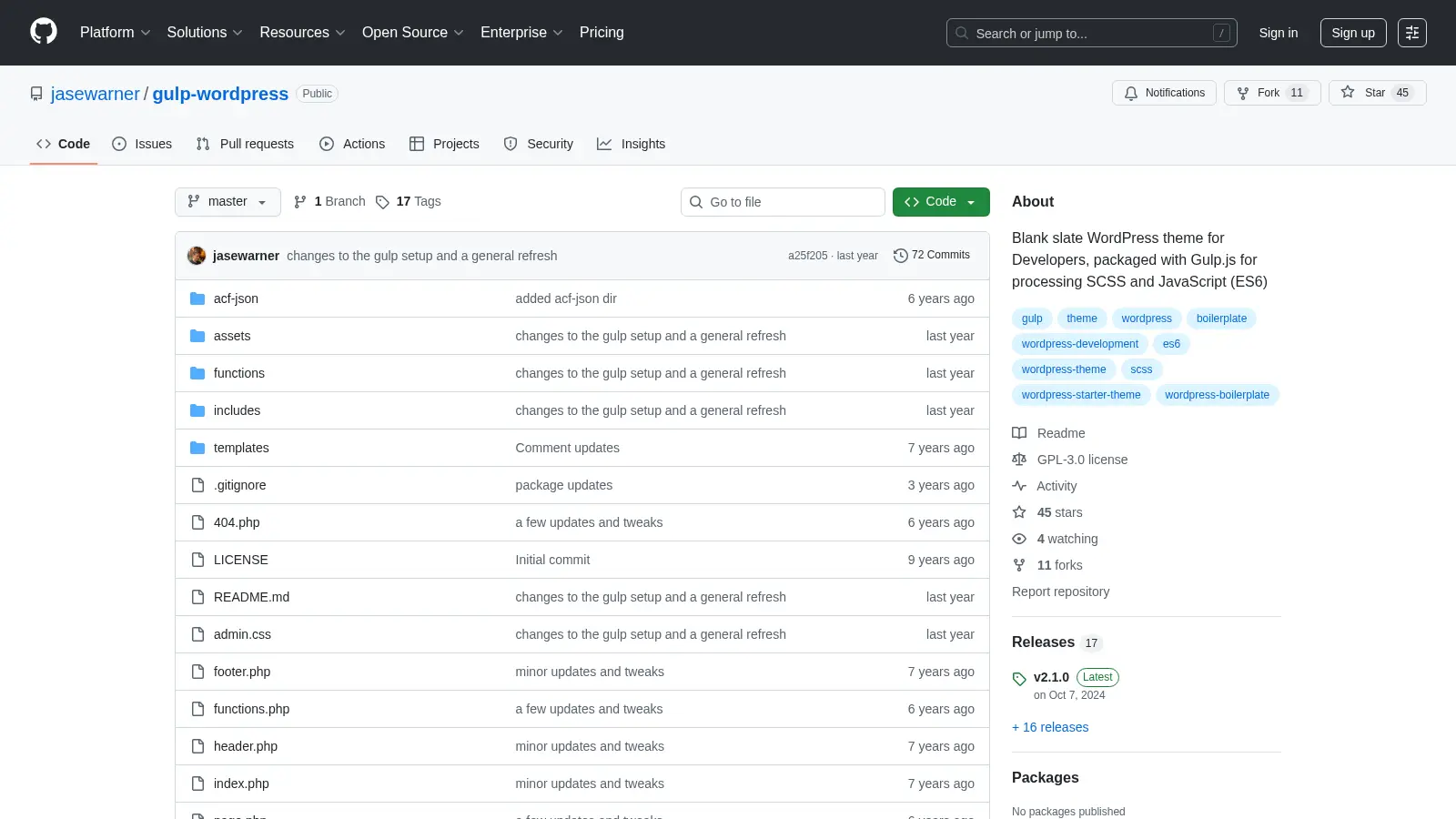Click the 404.php file icon

197,522
